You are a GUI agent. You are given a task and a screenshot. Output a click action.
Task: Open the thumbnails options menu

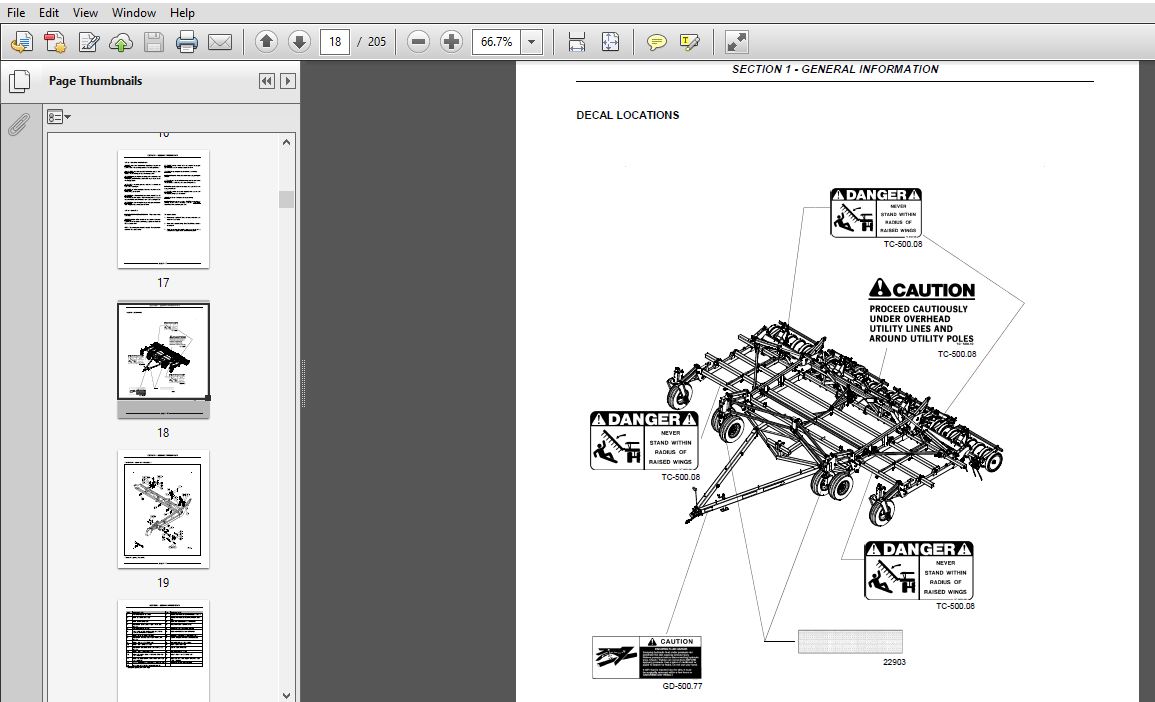click(x=59, y=117)
